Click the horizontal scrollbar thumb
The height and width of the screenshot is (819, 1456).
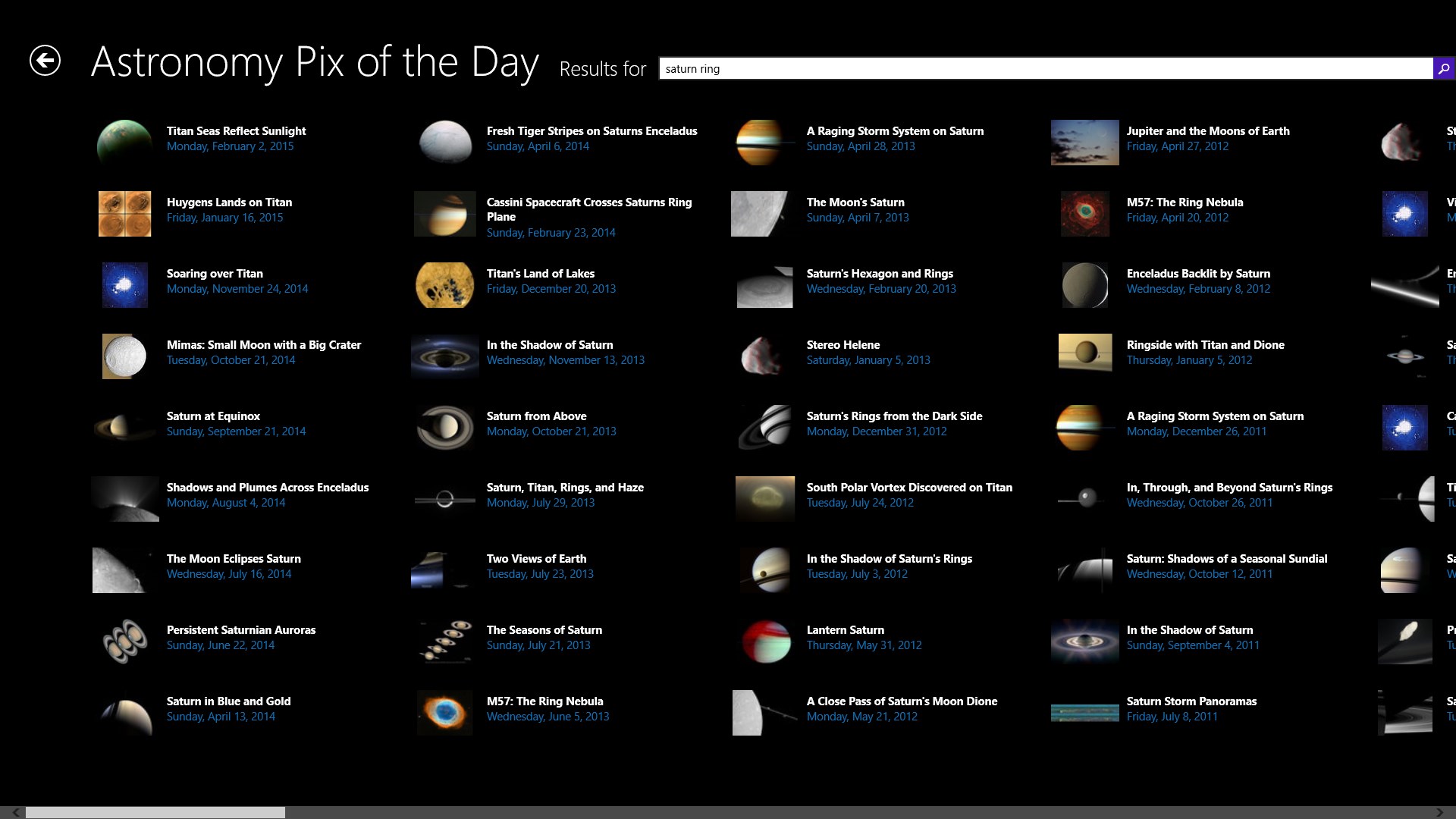point(155,812)
